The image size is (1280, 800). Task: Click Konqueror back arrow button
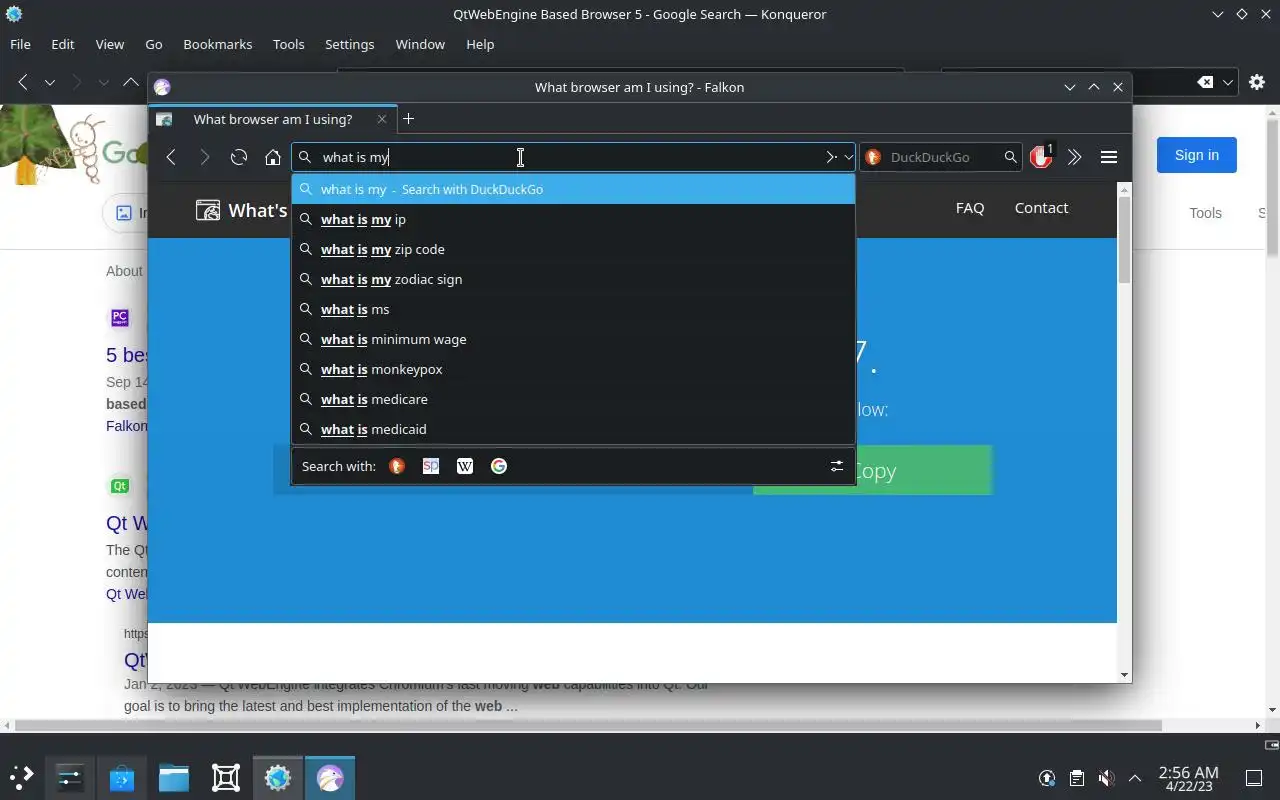click(x=23, y=82)
